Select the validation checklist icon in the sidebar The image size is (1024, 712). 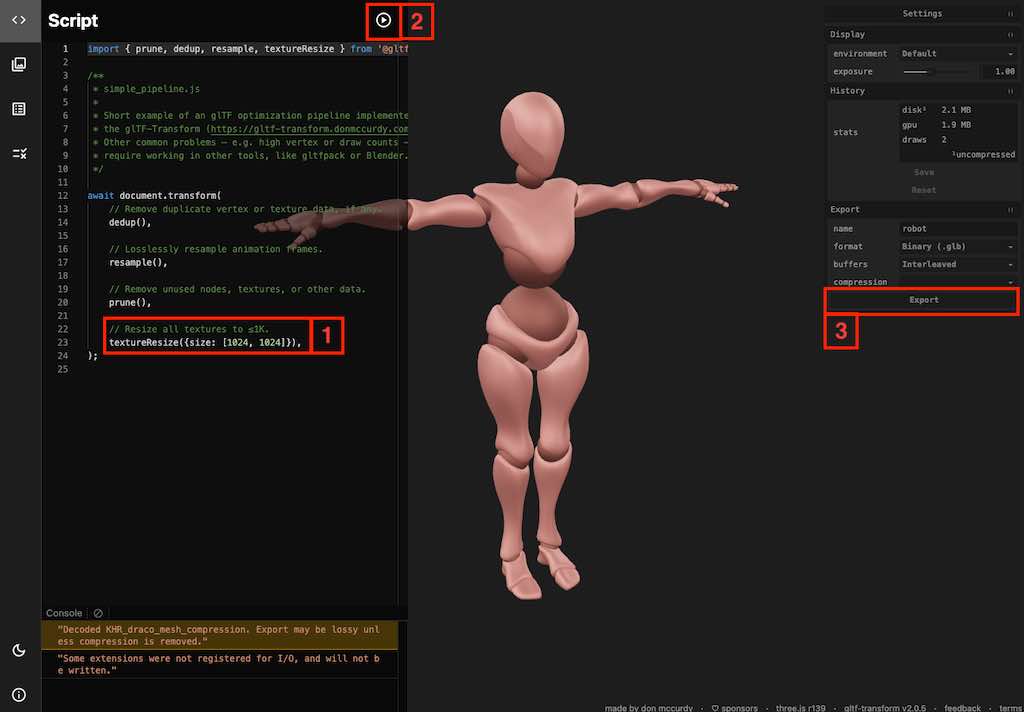tap(19, 152)
